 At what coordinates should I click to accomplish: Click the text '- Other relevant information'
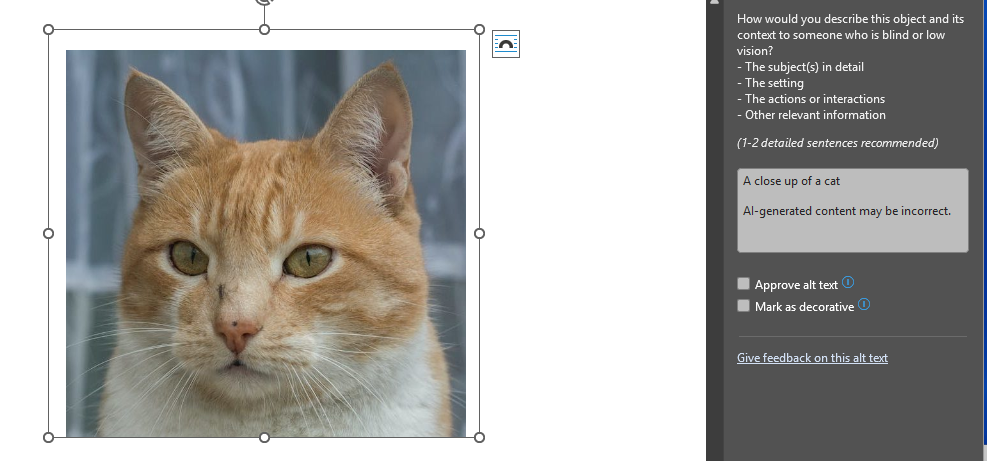811,115
